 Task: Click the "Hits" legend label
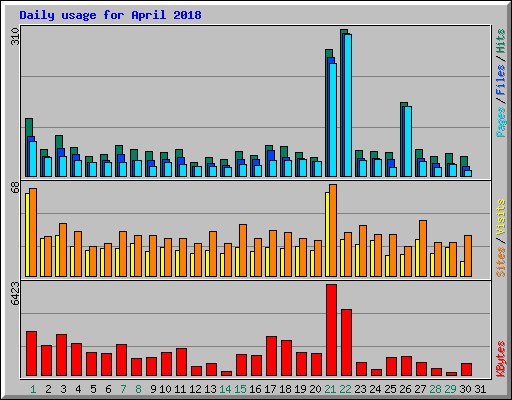501,41
